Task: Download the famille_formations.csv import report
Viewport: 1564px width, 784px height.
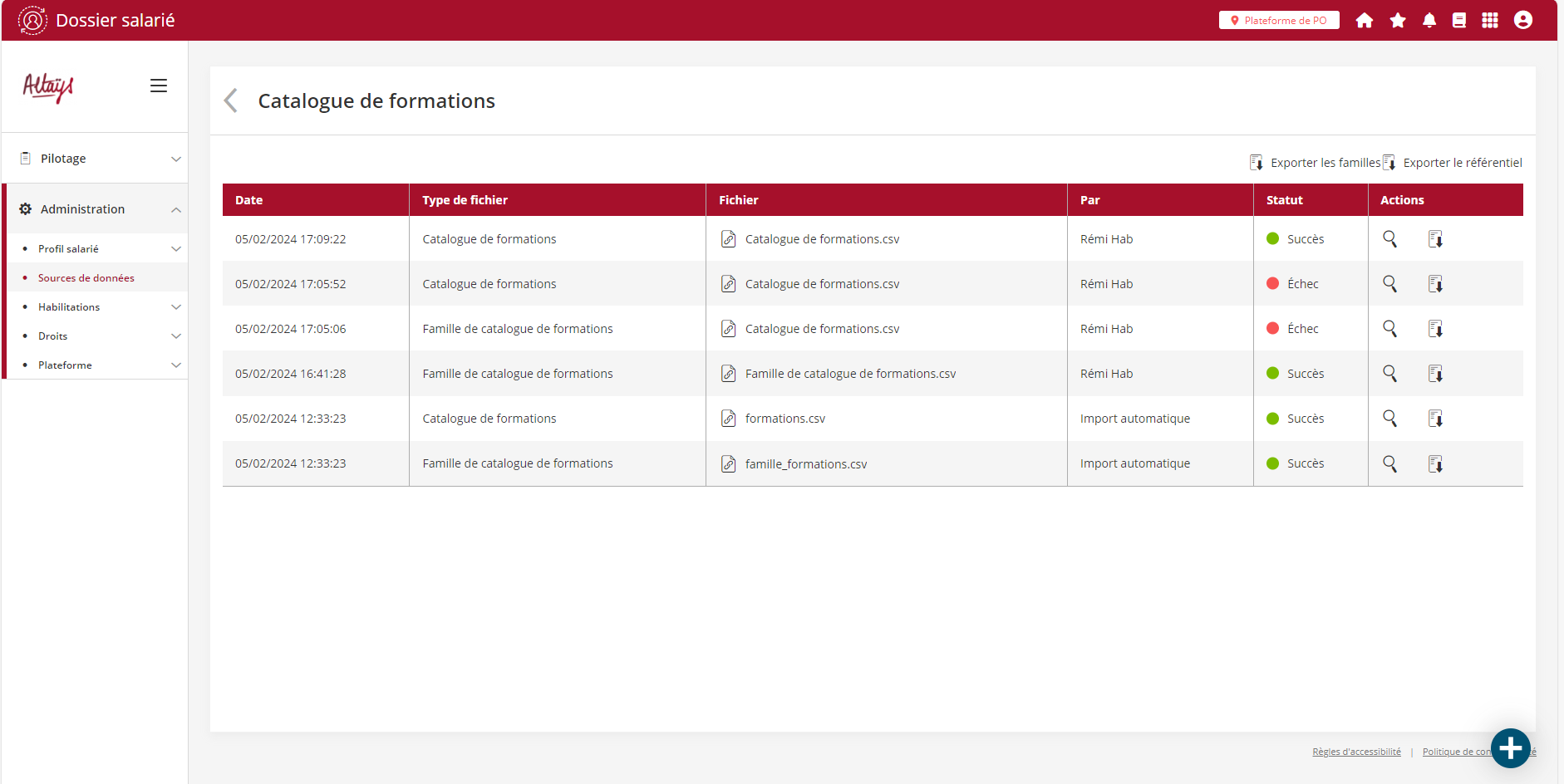Action: pyautogui.click(x=1435, y=464)
